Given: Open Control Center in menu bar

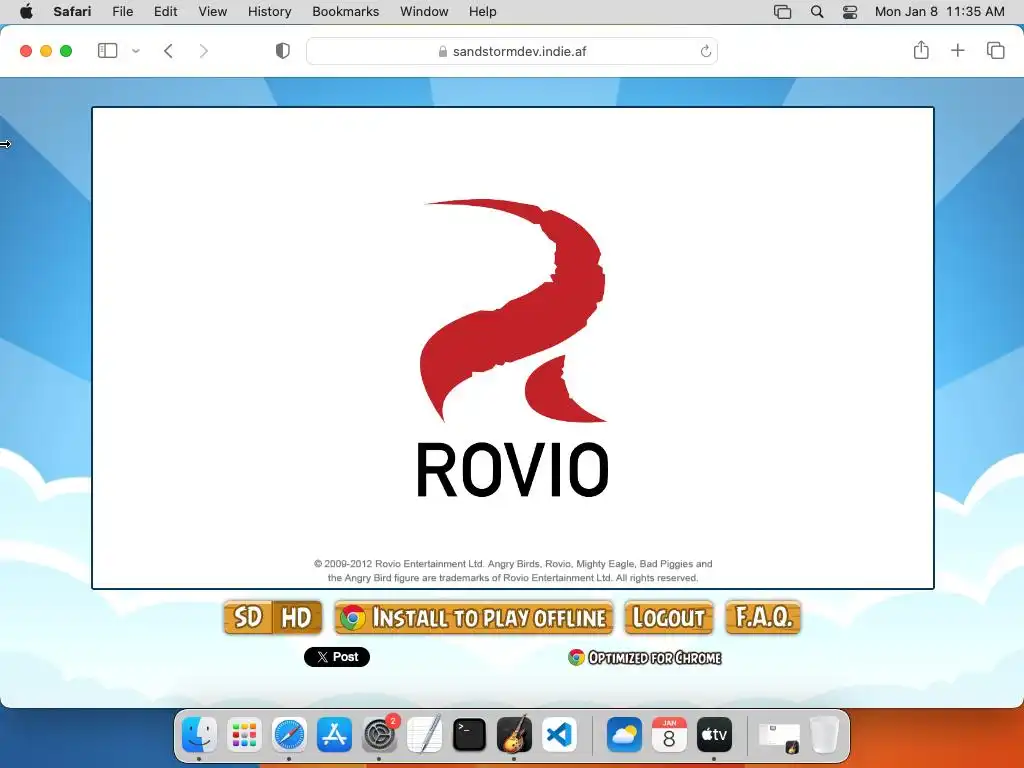Looking at the screenshot, I should 850,12.
